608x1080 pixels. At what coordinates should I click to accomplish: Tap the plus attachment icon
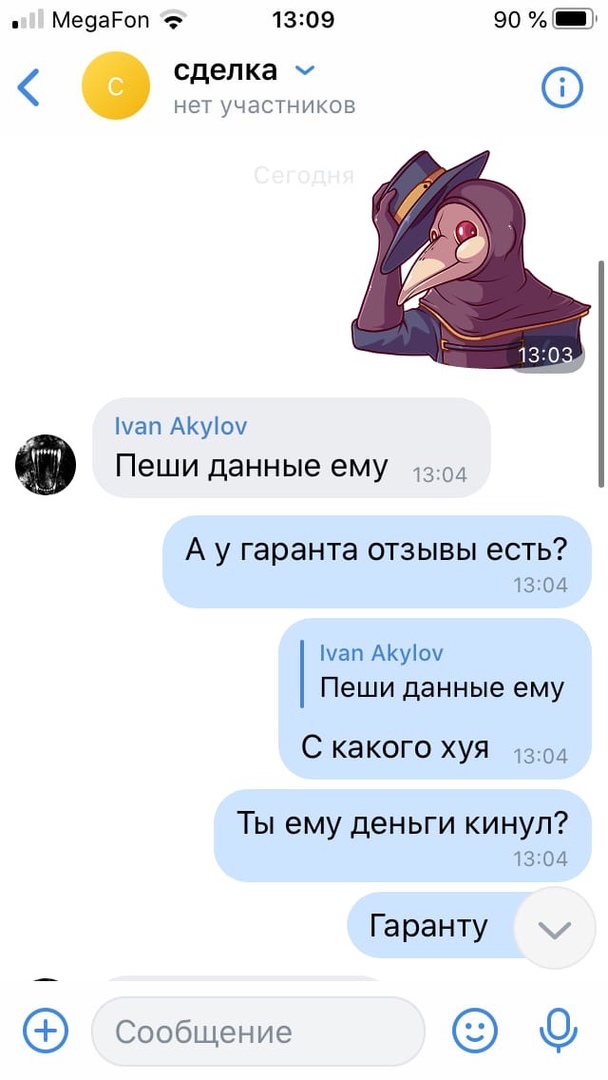point(45,1030)
